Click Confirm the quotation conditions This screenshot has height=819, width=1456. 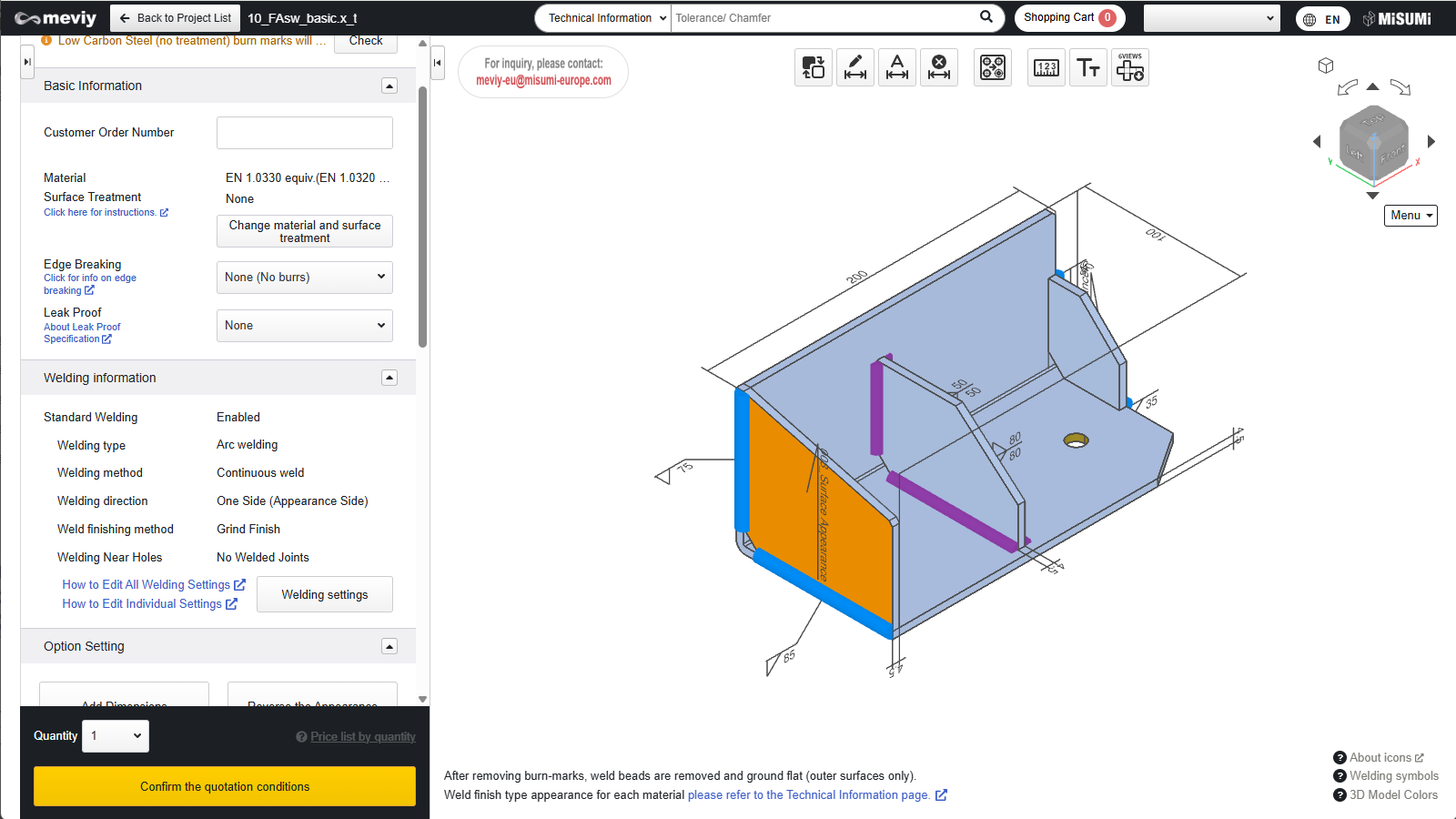[225, 786]
